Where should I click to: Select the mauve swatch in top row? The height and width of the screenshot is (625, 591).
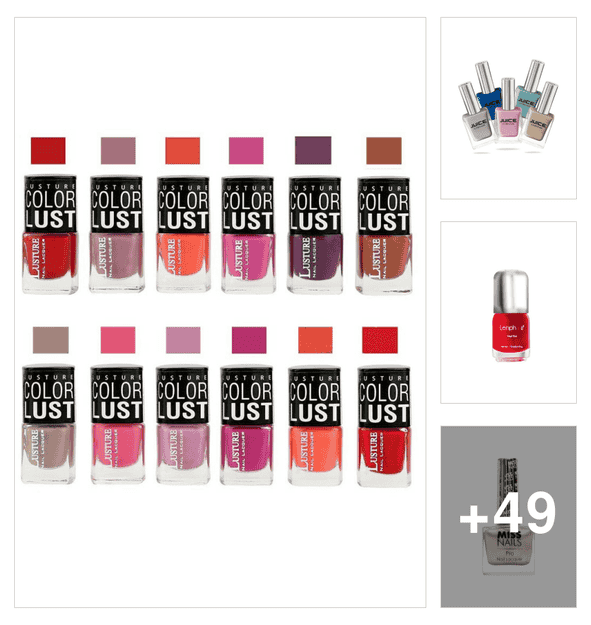tap(118, 151)
